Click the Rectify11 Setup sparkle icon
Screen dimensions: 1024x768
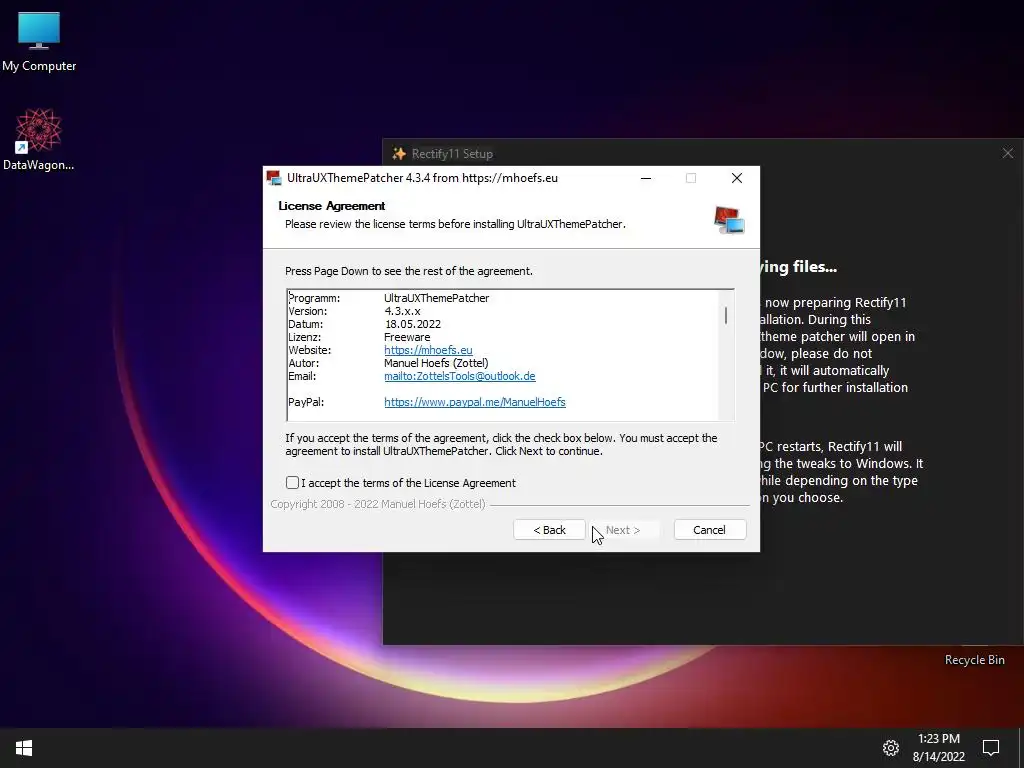coord(398,153)
